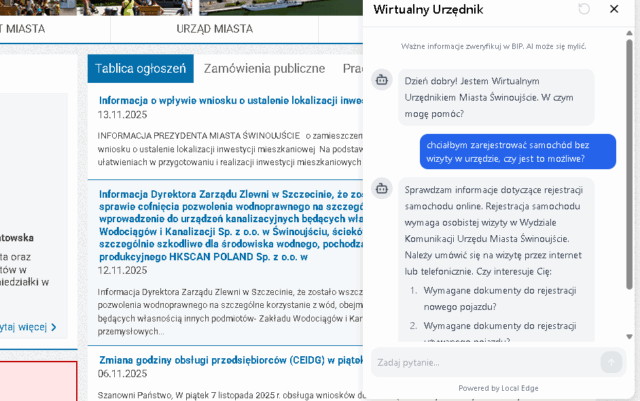The height and width of the screenshot is (401, 640).
Task: Focus the 'Zadaj pytanie...' input field
Action: pyautogui.click(x=485, y=362)
